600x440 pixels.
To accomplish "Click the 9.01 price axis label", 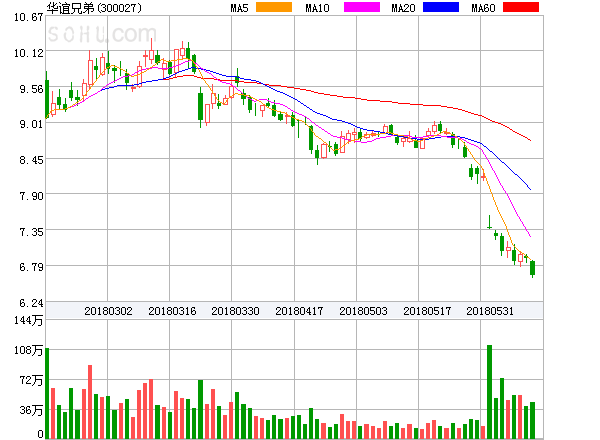I will tap(31, 124).
